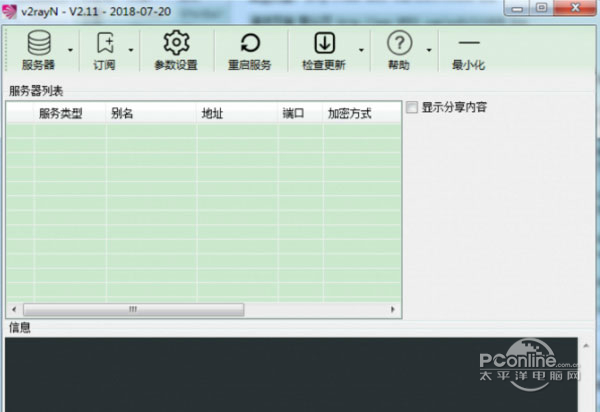Image resolution: width=600 pixels, height=412 pixels.
Task: Click the right scroll arrow of server list
Action: click(393, 309)
